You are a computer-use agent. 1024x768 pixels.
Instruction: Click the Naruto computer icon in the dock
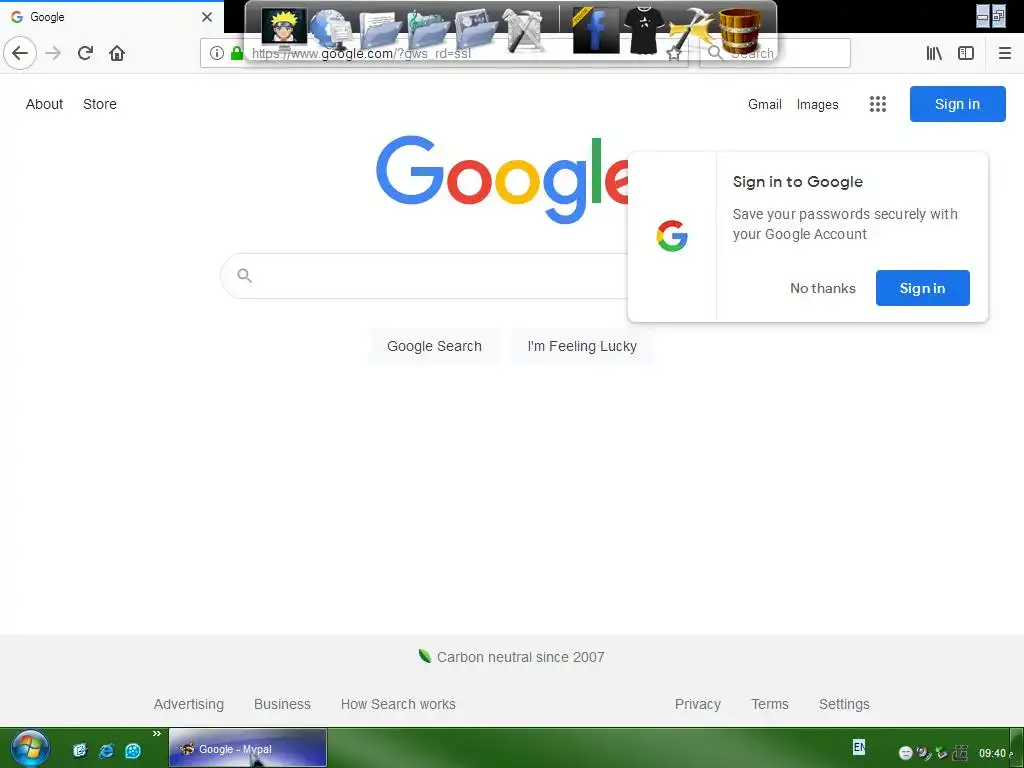pyautogui.click(x=283, y=29)
